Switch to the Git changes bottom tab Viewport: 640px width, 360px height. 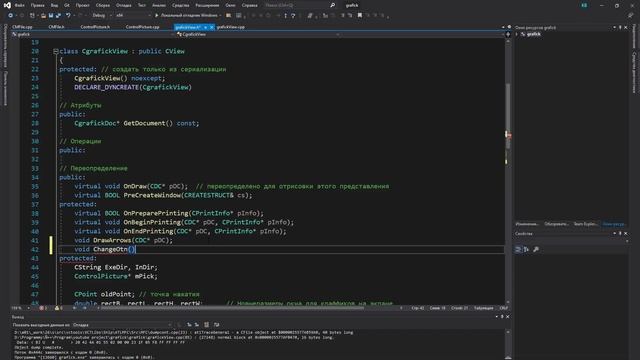[527, 224]
